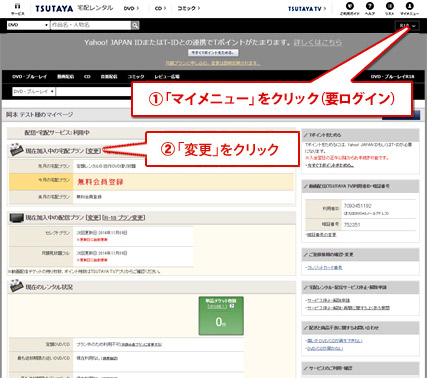Click the DVD/CDが届かない link
Screen dimensions: 427x378
(324, 348)
